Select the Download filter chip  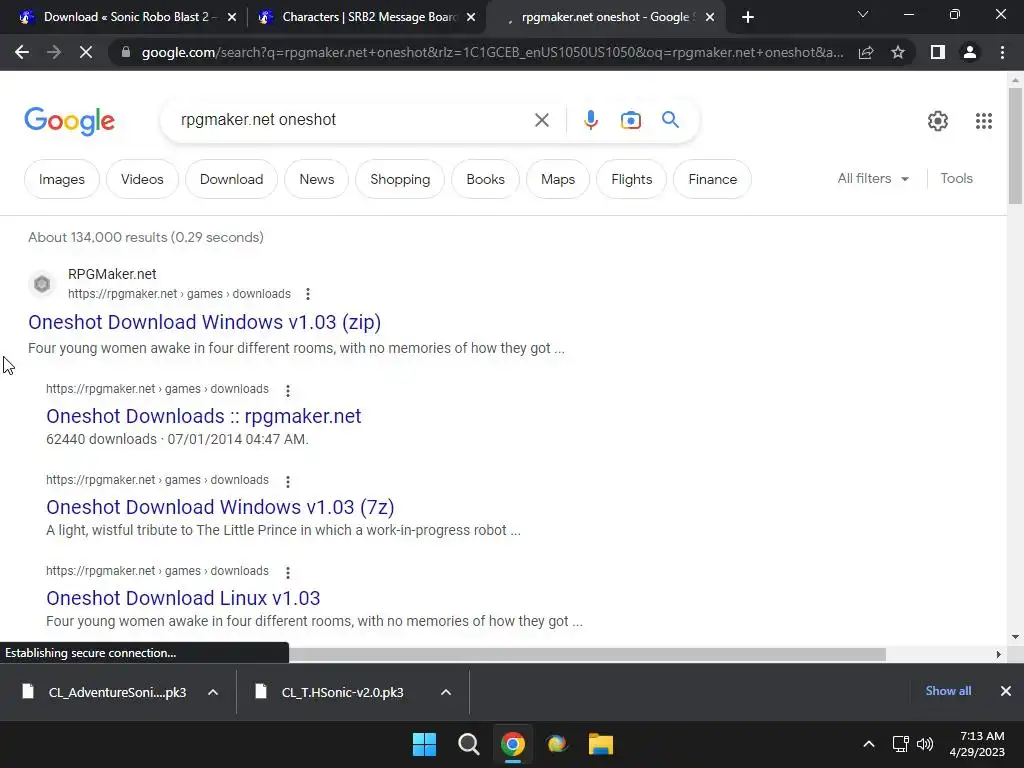(x=231, y=179)
